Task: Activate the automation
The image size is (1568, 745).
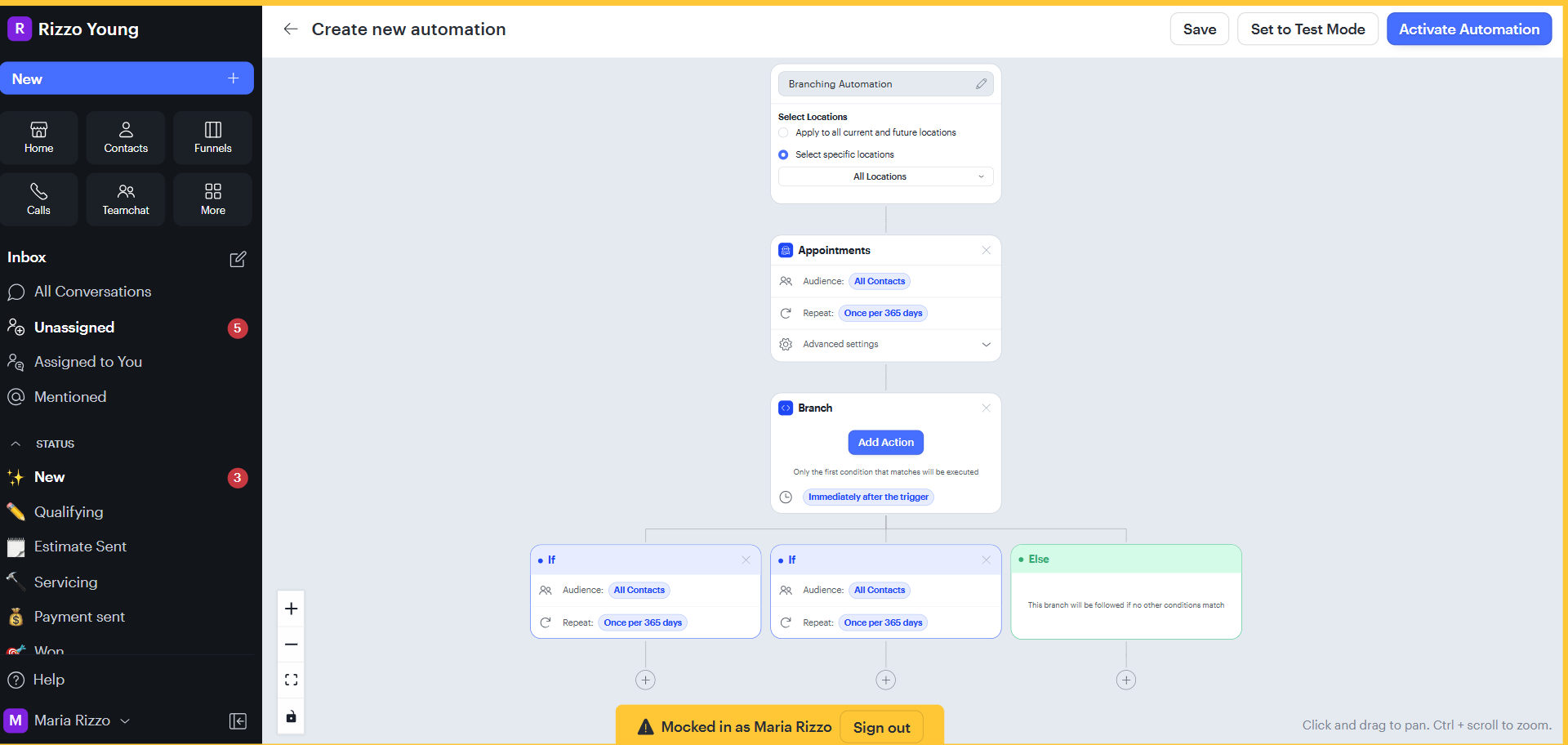Action: pyautogui.click(x=1469, y=29)
